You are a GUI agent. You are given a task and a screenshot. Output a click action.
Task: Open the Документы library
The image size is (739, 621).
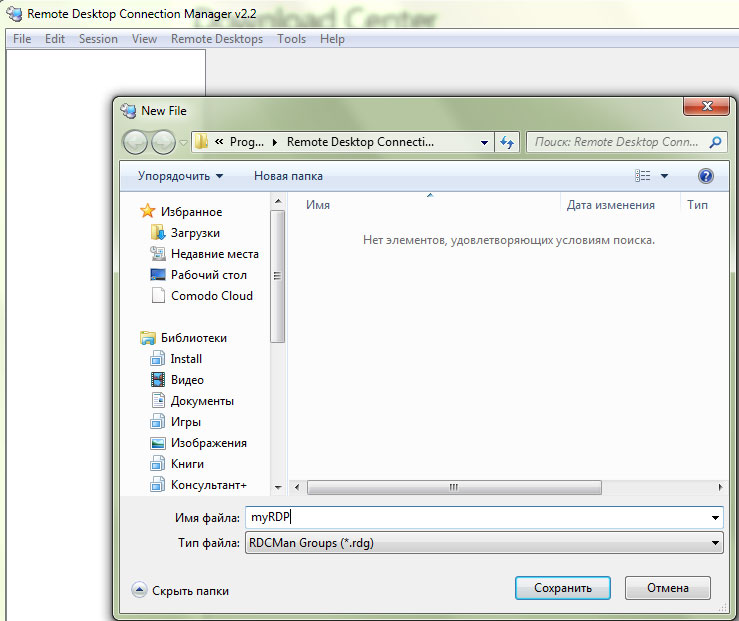point(202,400)
